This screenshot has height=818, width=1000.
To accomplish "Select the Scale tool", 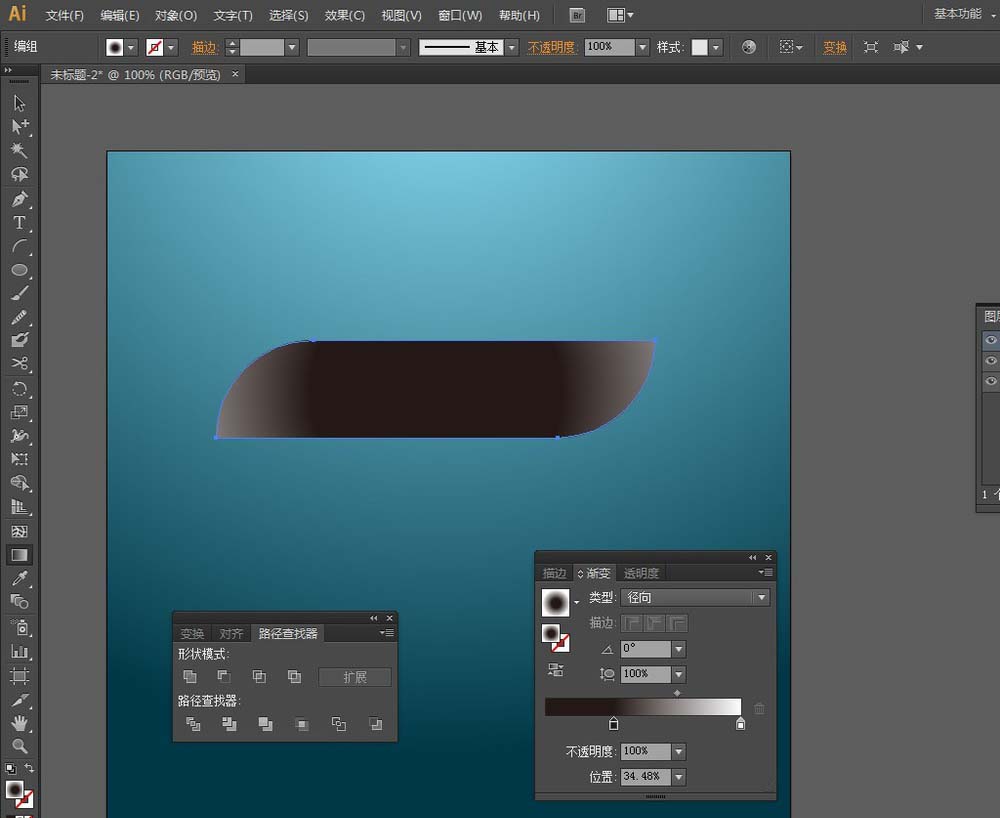I will (x=19, y=412).
